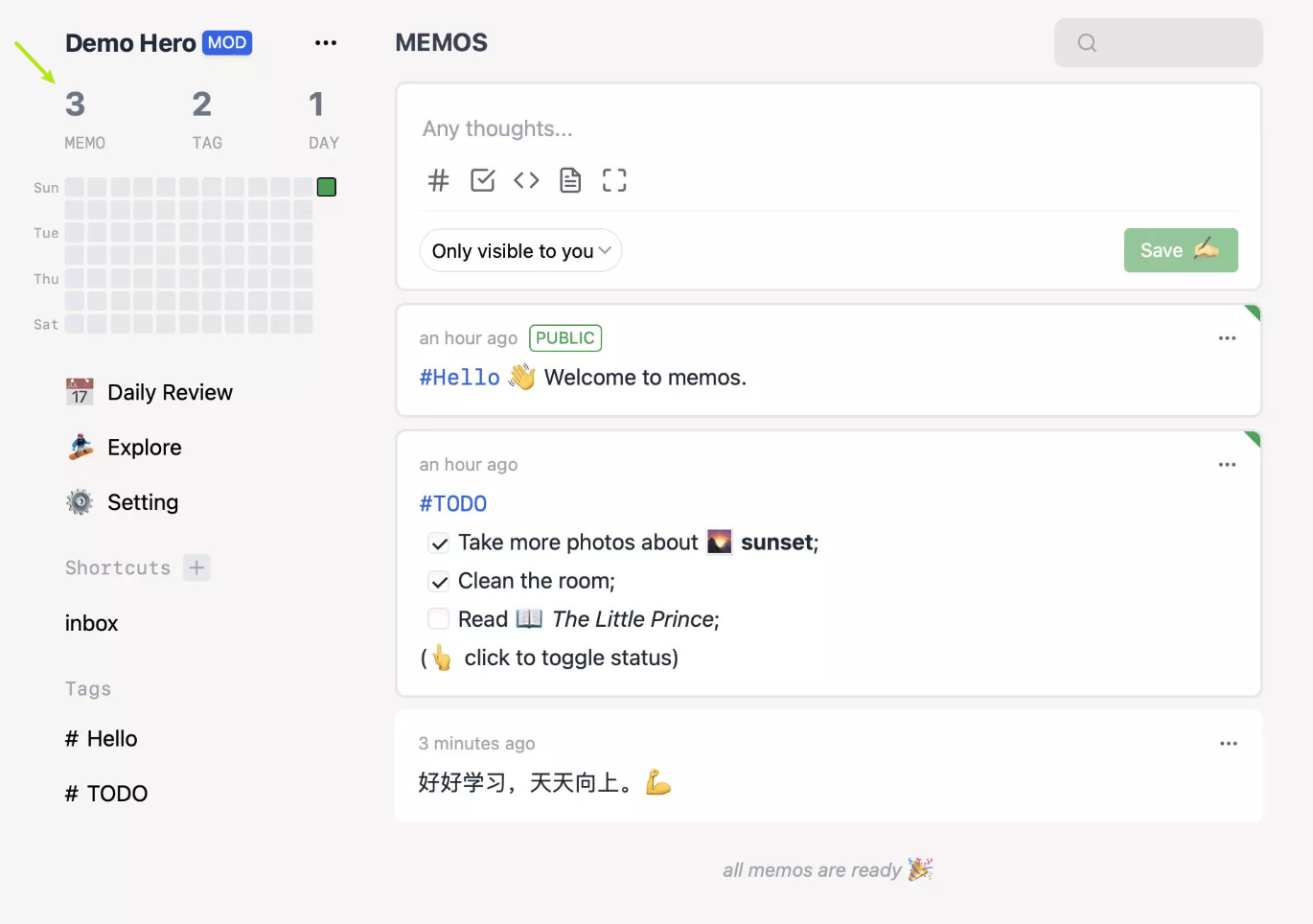Click the PUBLIC badge on the Hello memo
This screenshot has width=1313, height=924.
565,338
